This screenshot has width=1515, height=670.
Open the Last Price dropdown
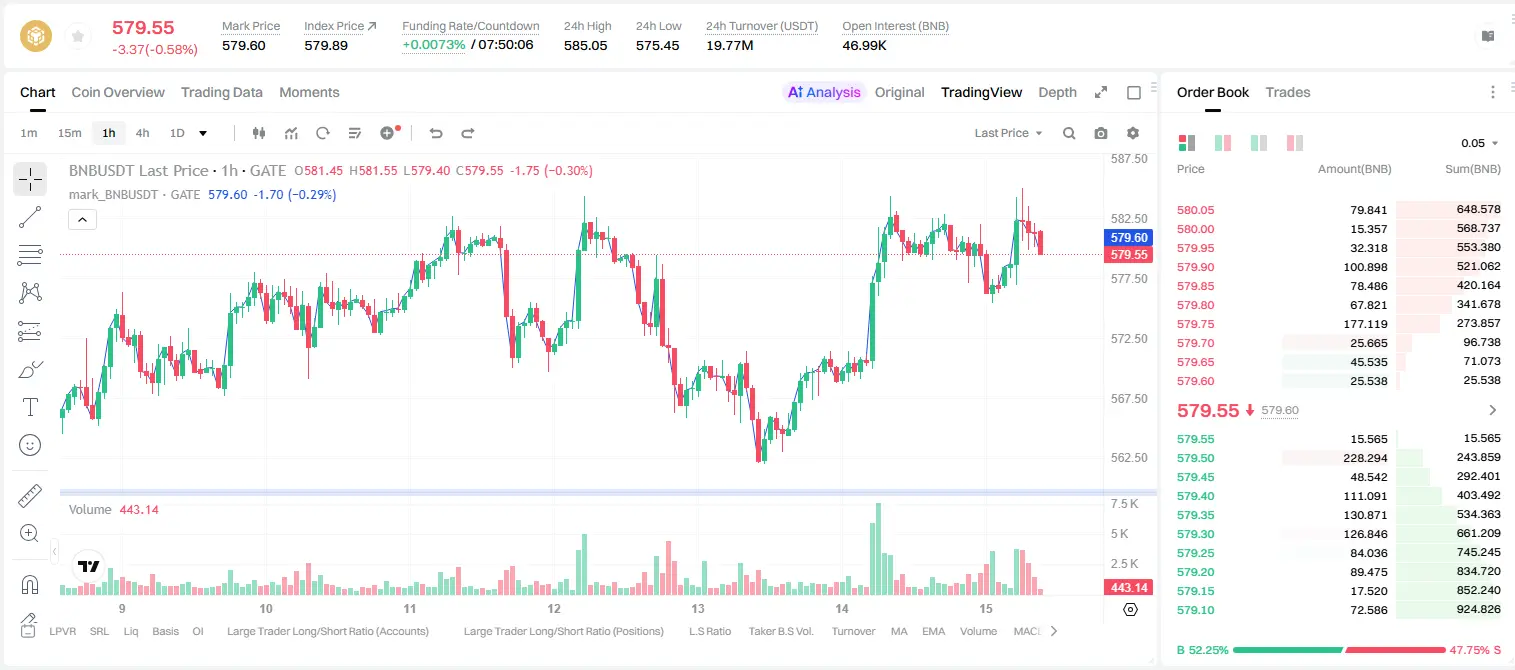click(1008, 133)
